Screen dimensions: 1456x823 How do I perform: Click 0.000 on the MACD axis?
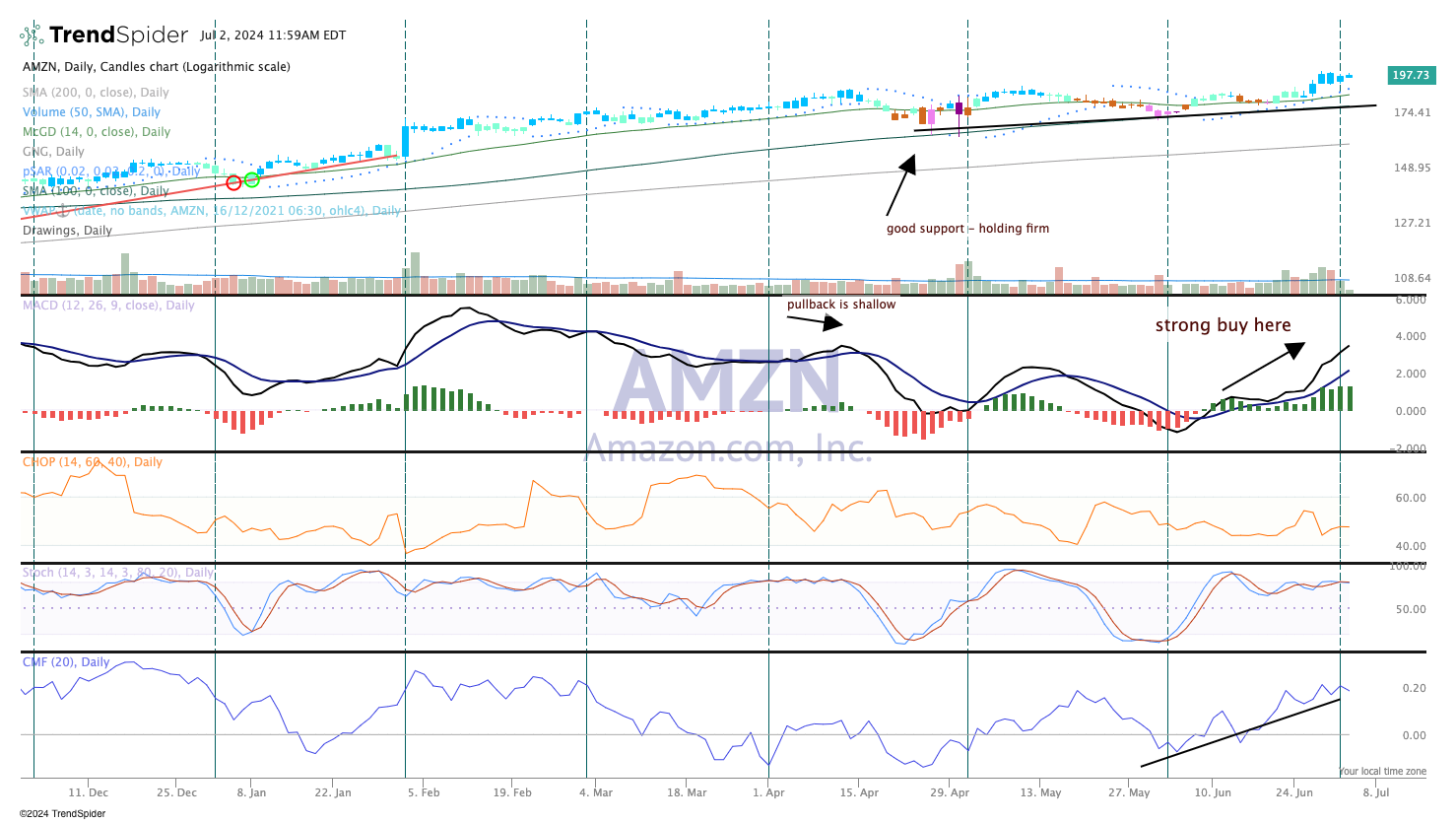click(x=1411, y=411)
